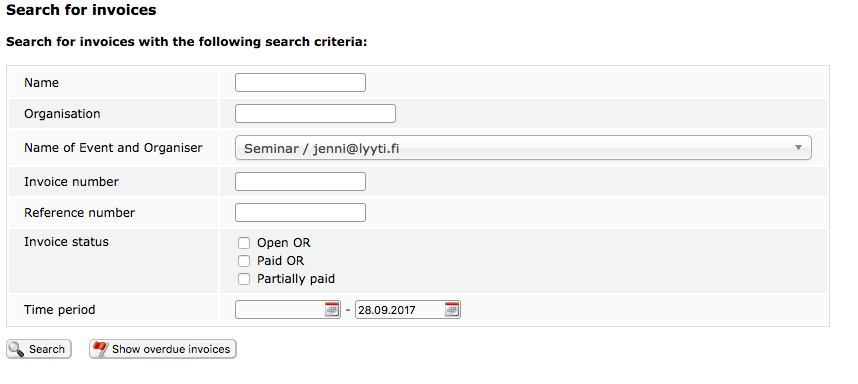Show overdue invoices
This screenshot has height=384, width=858.
pos(163,349)
